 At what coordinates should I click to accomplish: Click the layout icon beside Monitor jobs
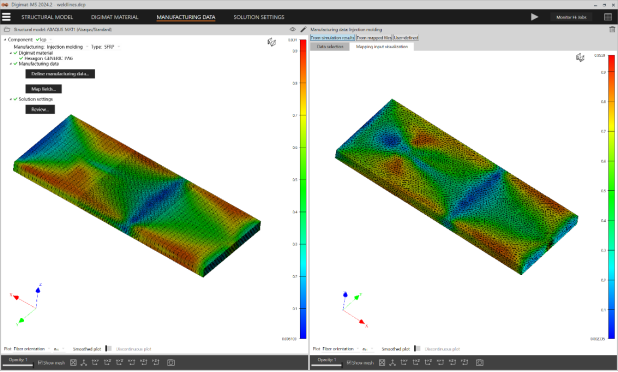[x=608, y=17]
